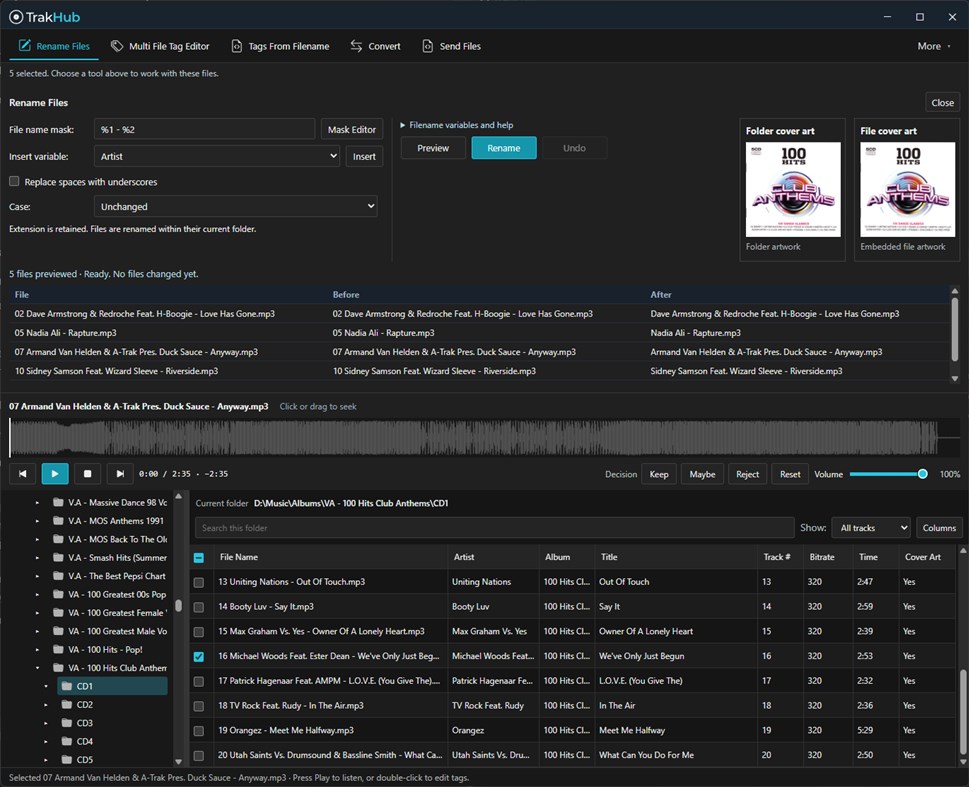The width and height of the screenshot is (969, 787).
Task: Stop audio playback
Action: click(87, 474)
